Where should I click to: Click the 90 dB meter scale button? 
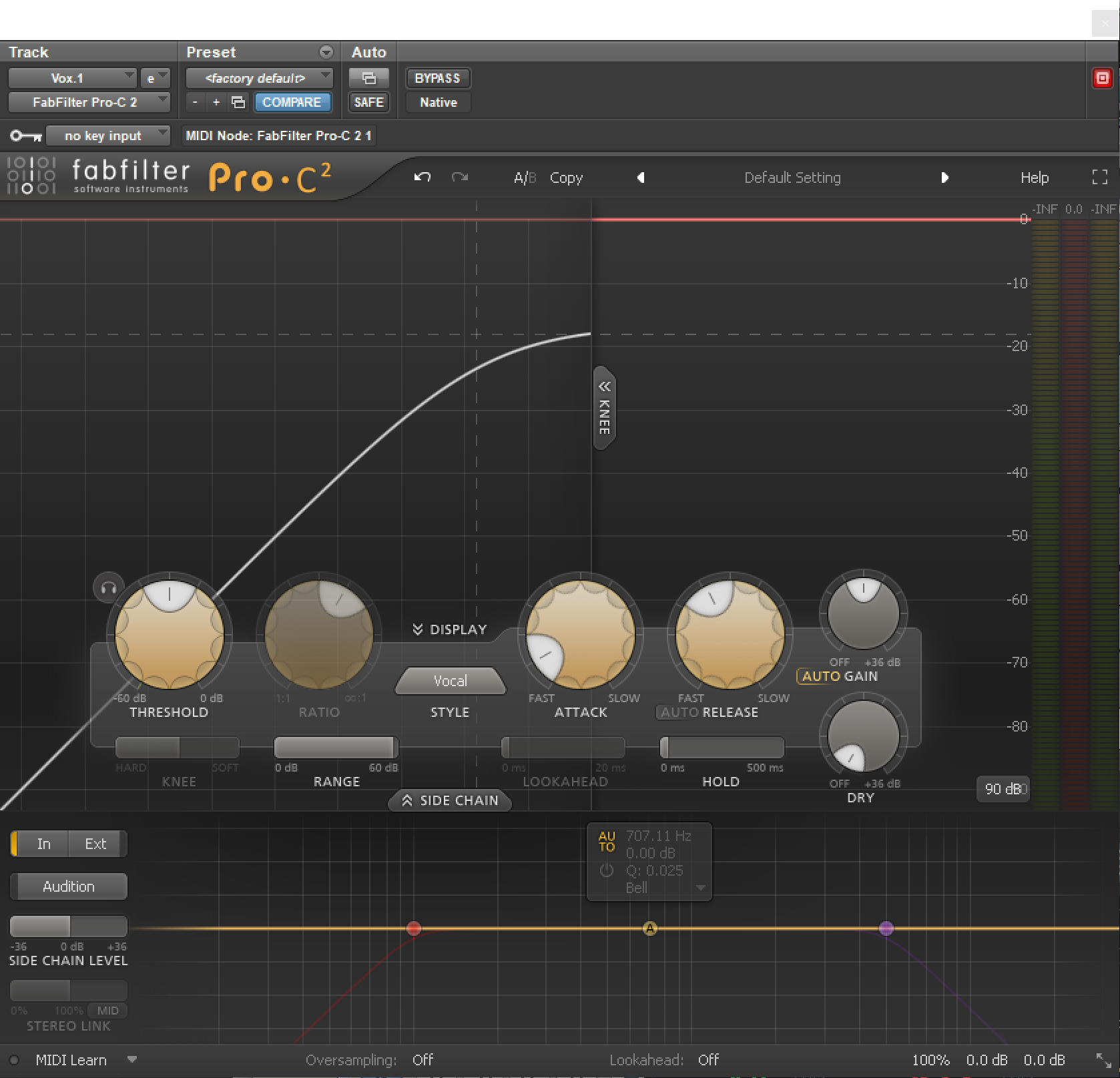[x=1003, y=789]
